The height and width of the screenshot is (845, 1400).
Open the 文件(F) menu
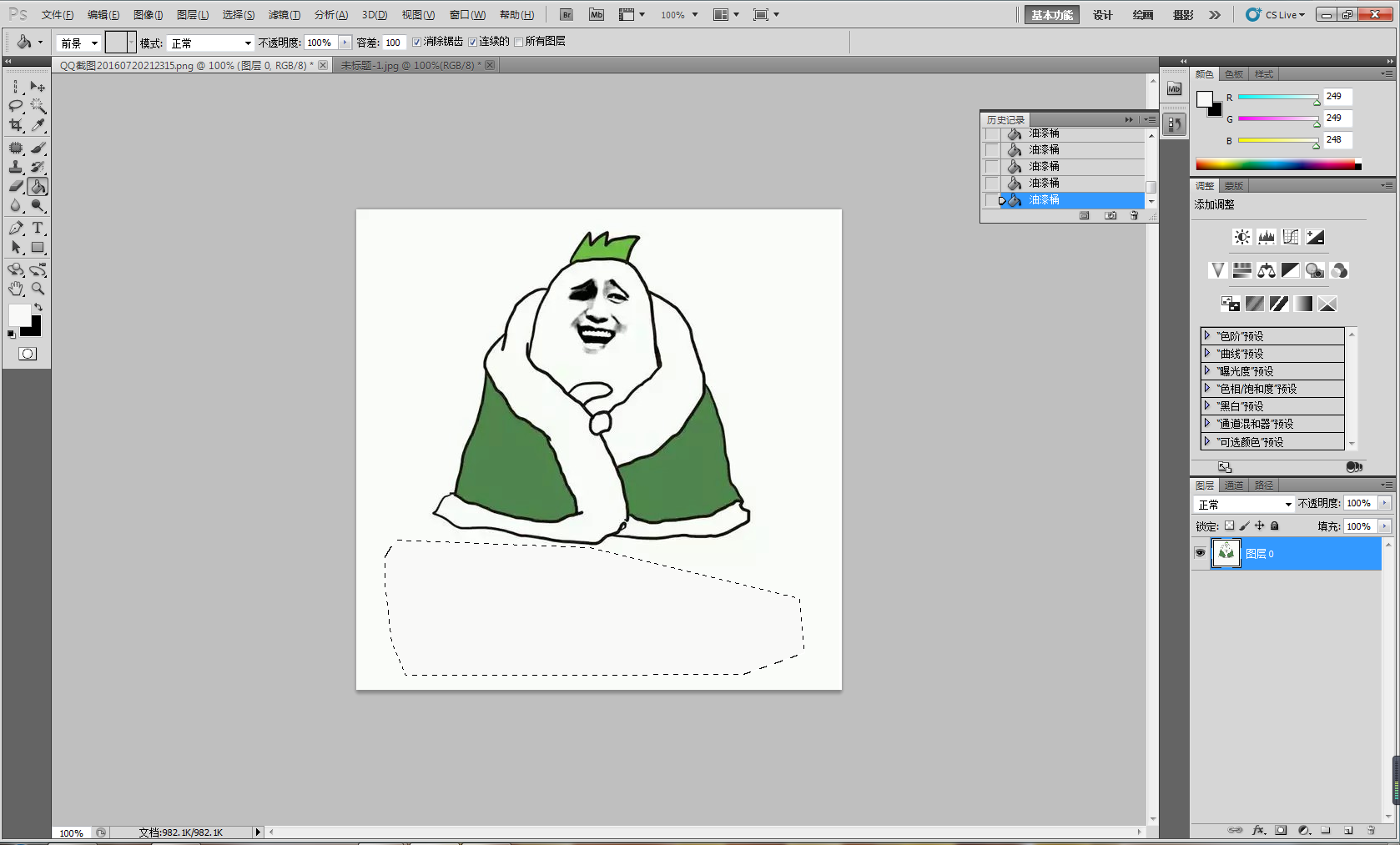click(x=57, y=15)
